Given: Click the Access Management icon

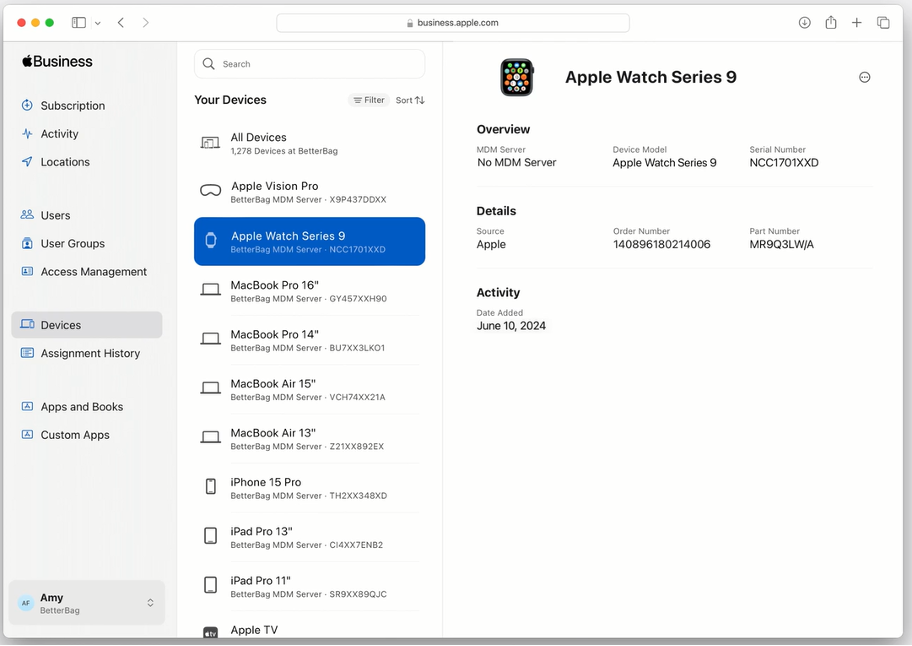Looking at the screenshot, I should point(27,271).
